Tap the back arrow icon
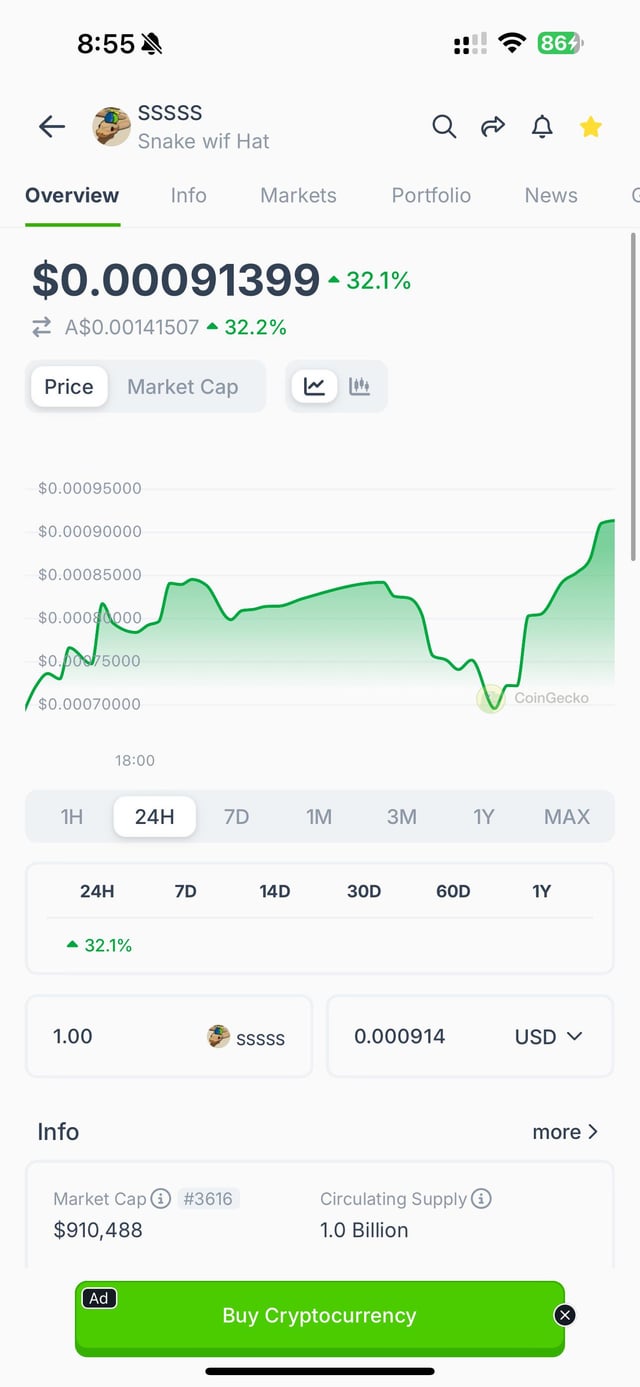640x1387 pixels. click(x=52, y=126)
